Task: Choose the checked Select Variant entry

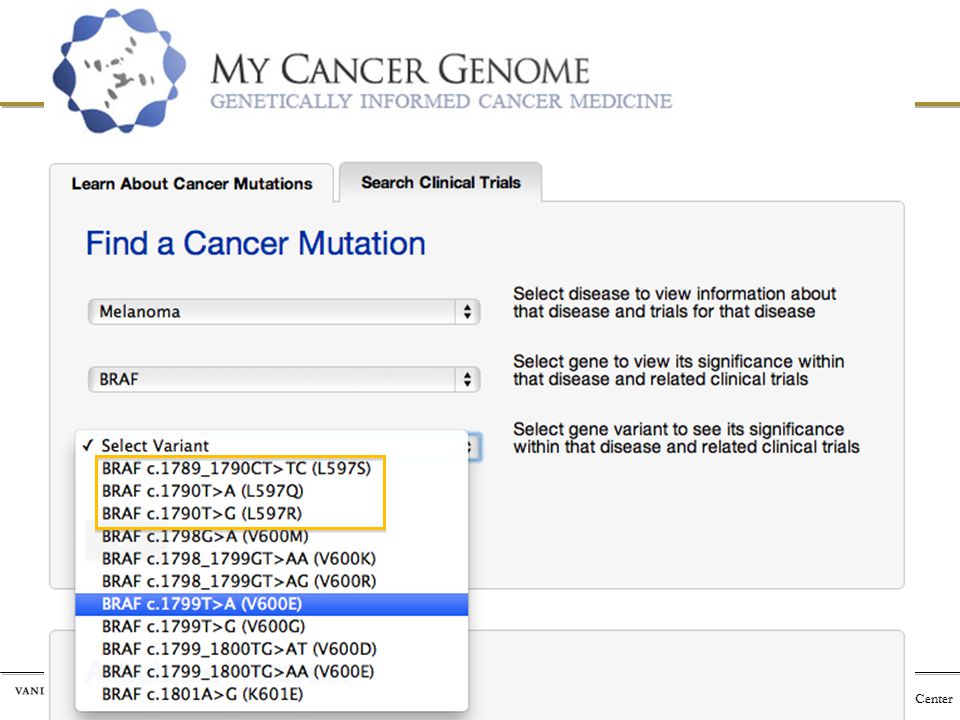Action: coord(272,446)
